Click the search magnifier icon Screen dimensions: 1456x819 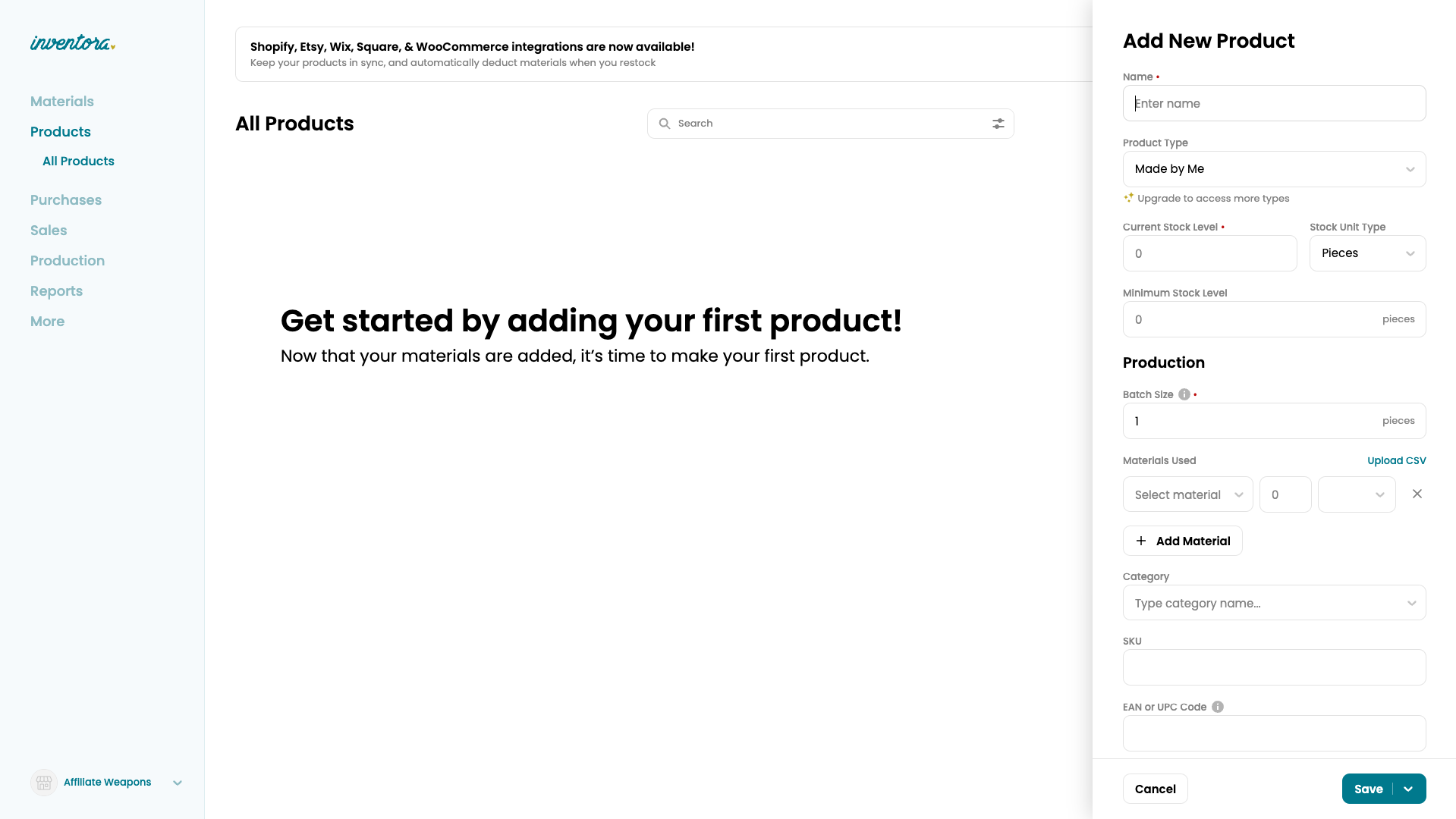click(x=665, y=124)
